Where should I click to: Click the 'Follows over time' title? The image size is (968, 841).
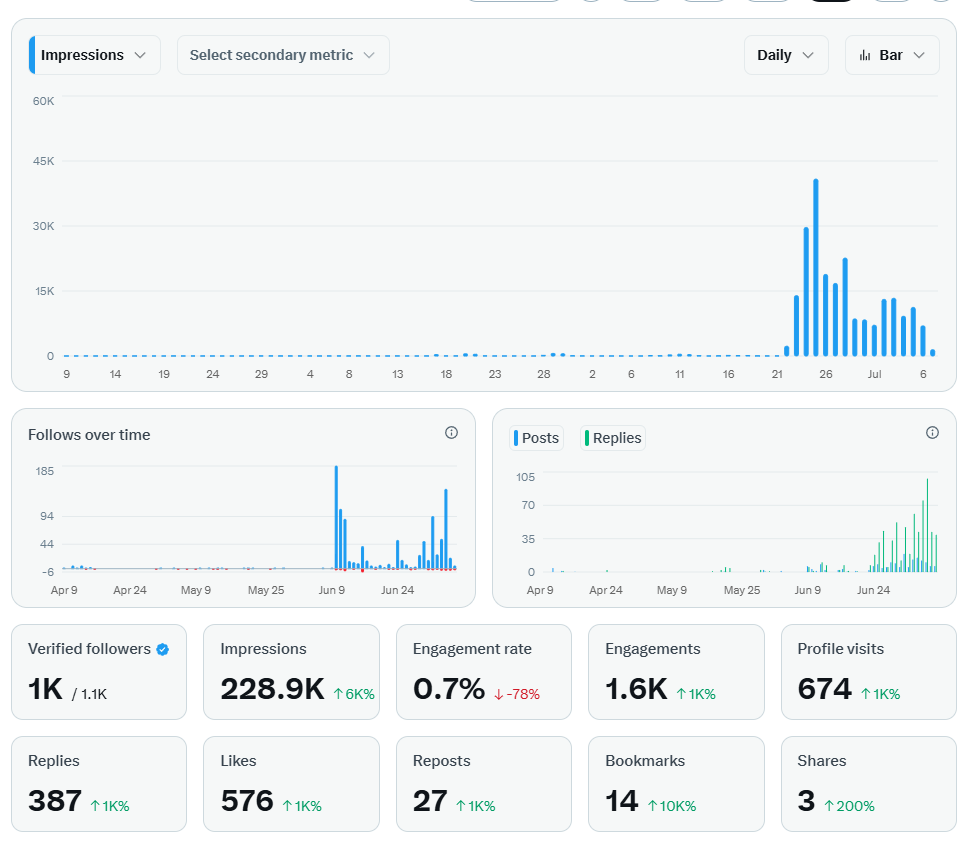[89, 435]
